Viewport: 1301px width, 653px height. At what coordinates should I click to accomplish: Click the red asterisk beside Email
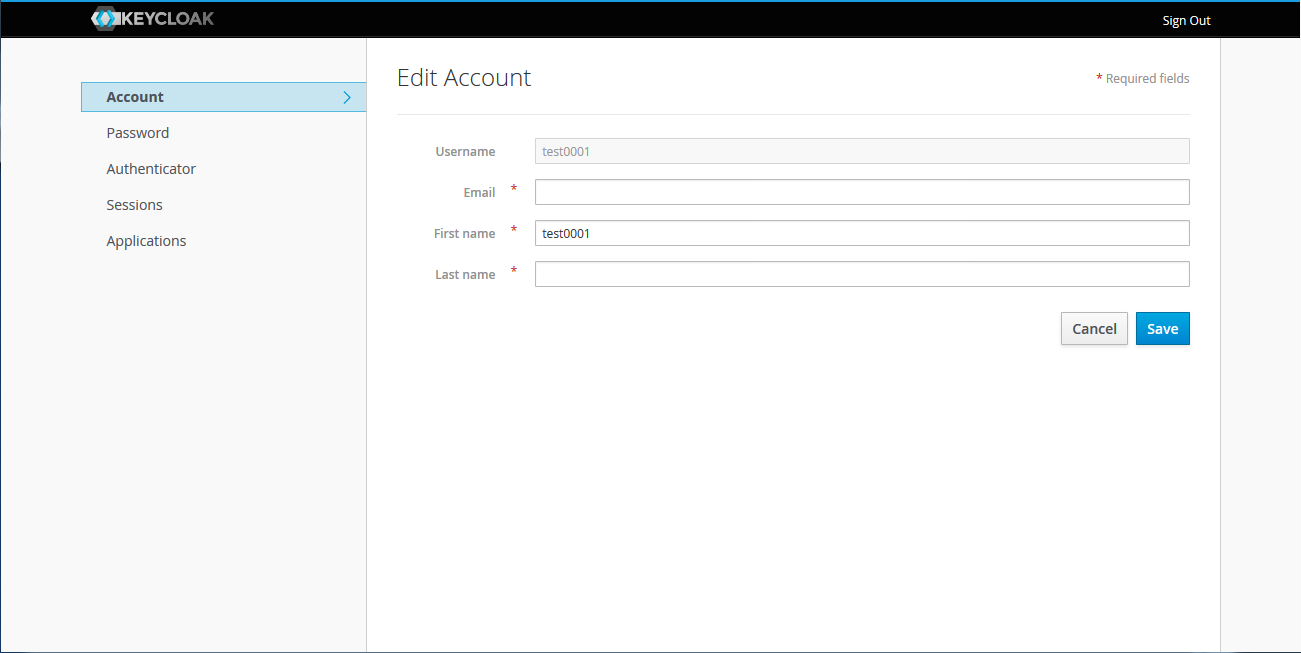coord(513,188)
